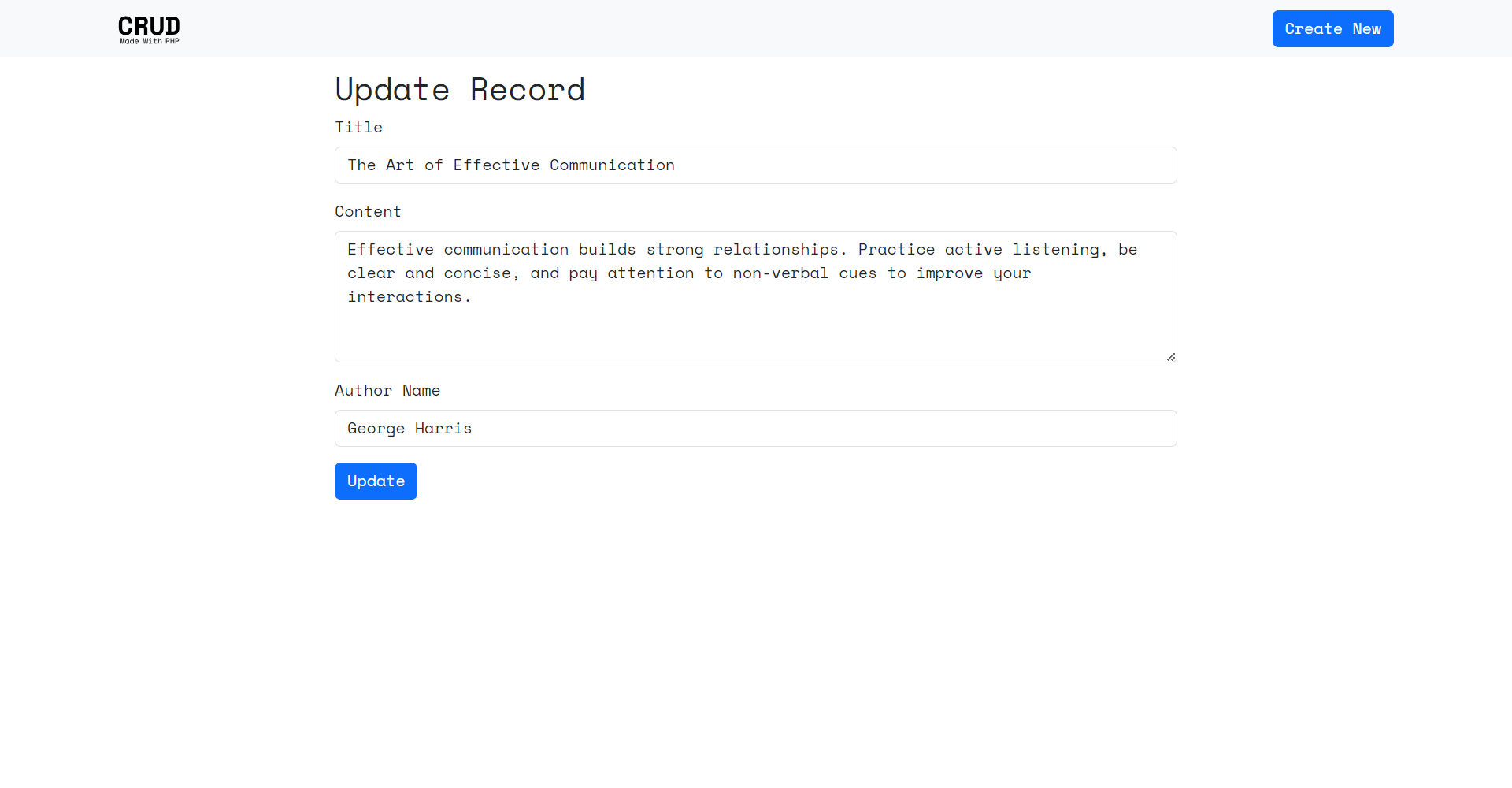
Task: Click the Content field label
Action: click(368, 212)
